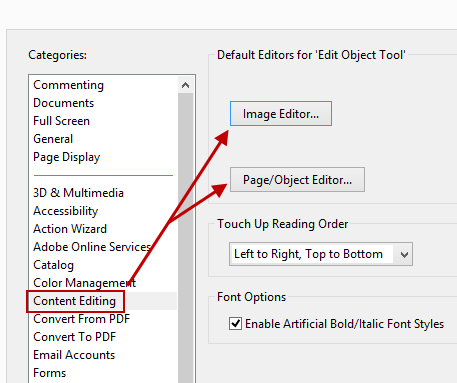Select the 3D & Multimedia category
Screen dimensions: 457x383
pyautogui.click(x=78, y=193)
